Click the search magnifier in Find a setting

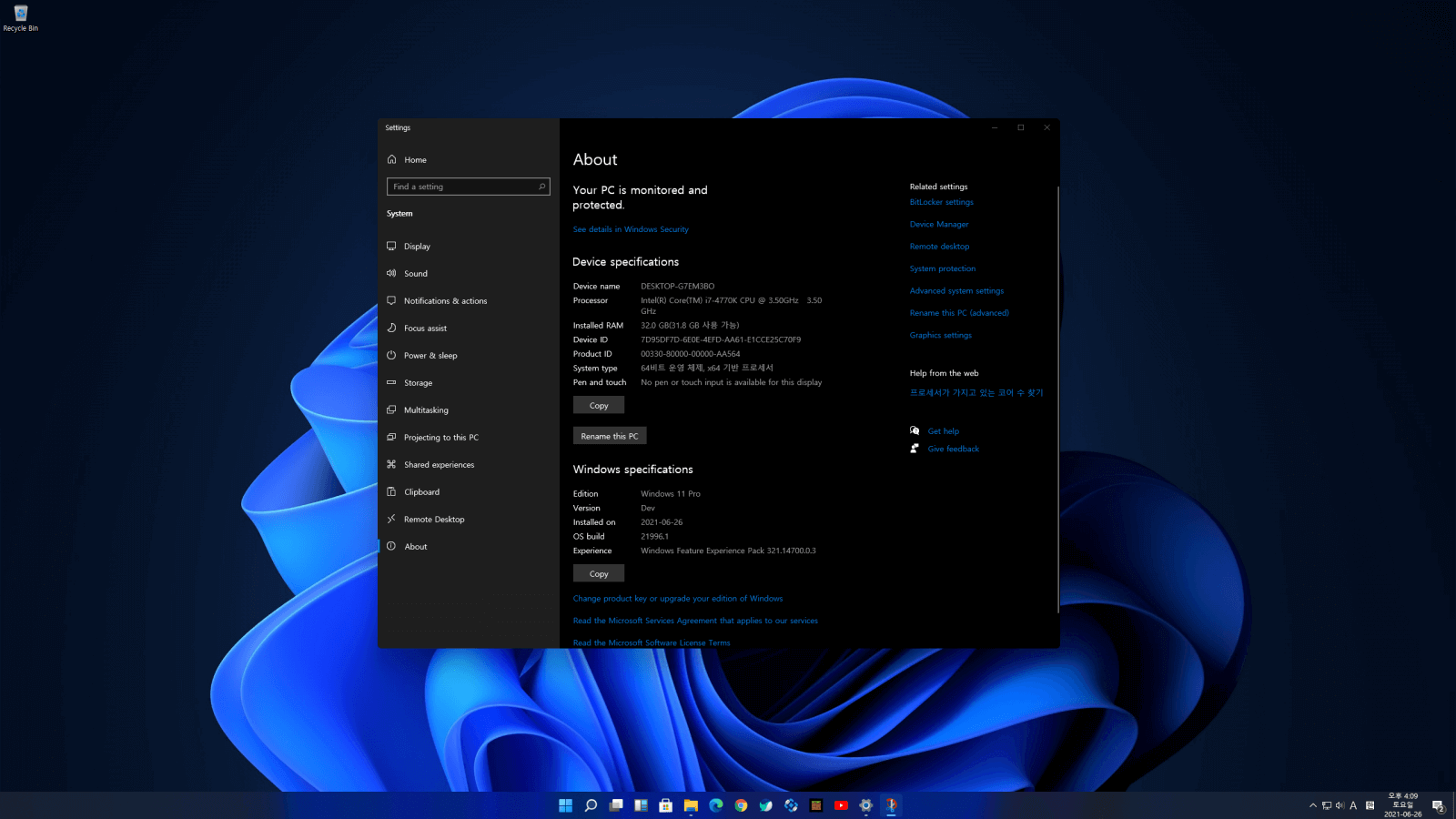[542, 187]
